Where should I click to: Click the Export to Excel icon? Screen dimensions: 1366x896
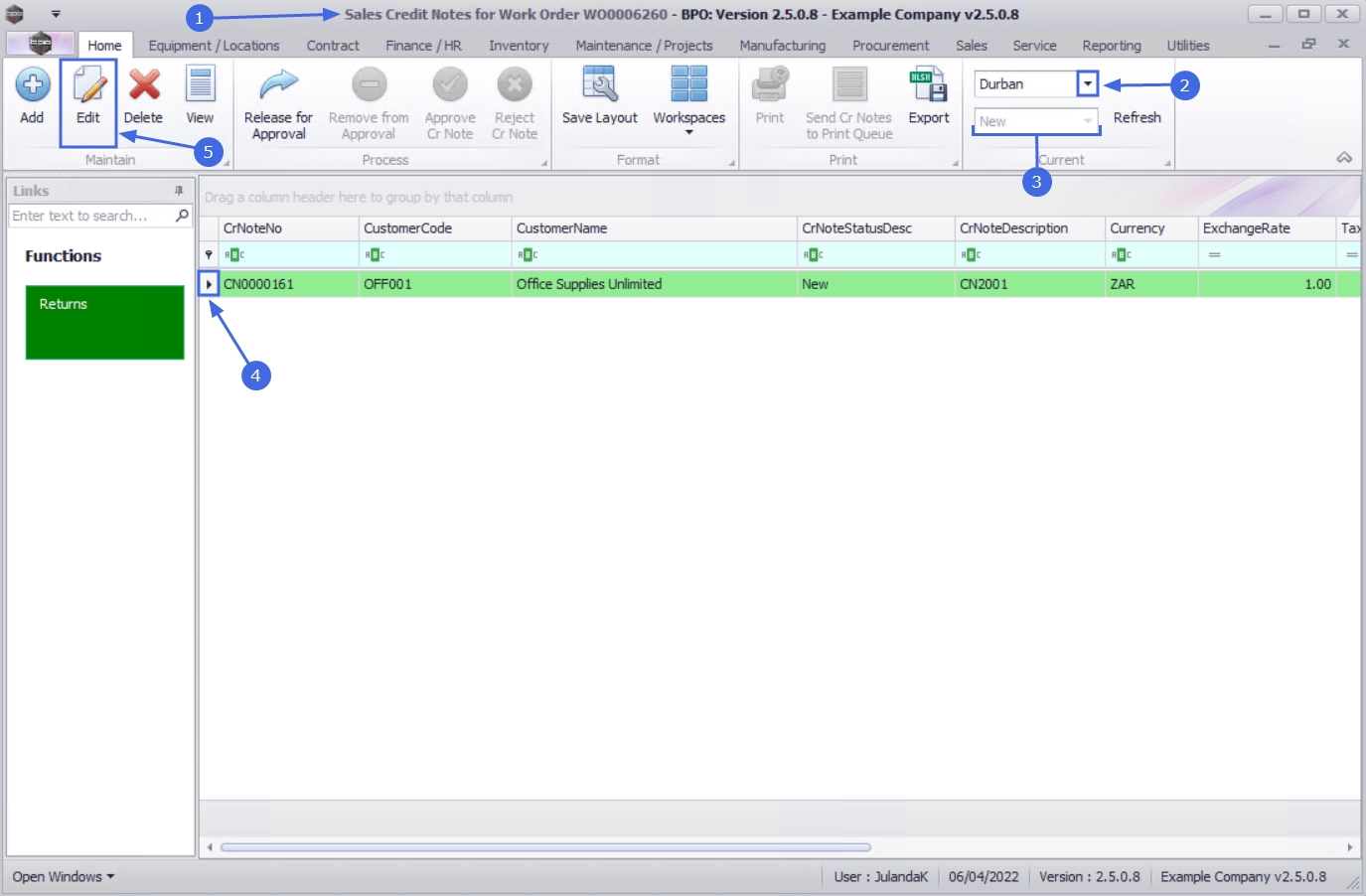pos(929,85)
